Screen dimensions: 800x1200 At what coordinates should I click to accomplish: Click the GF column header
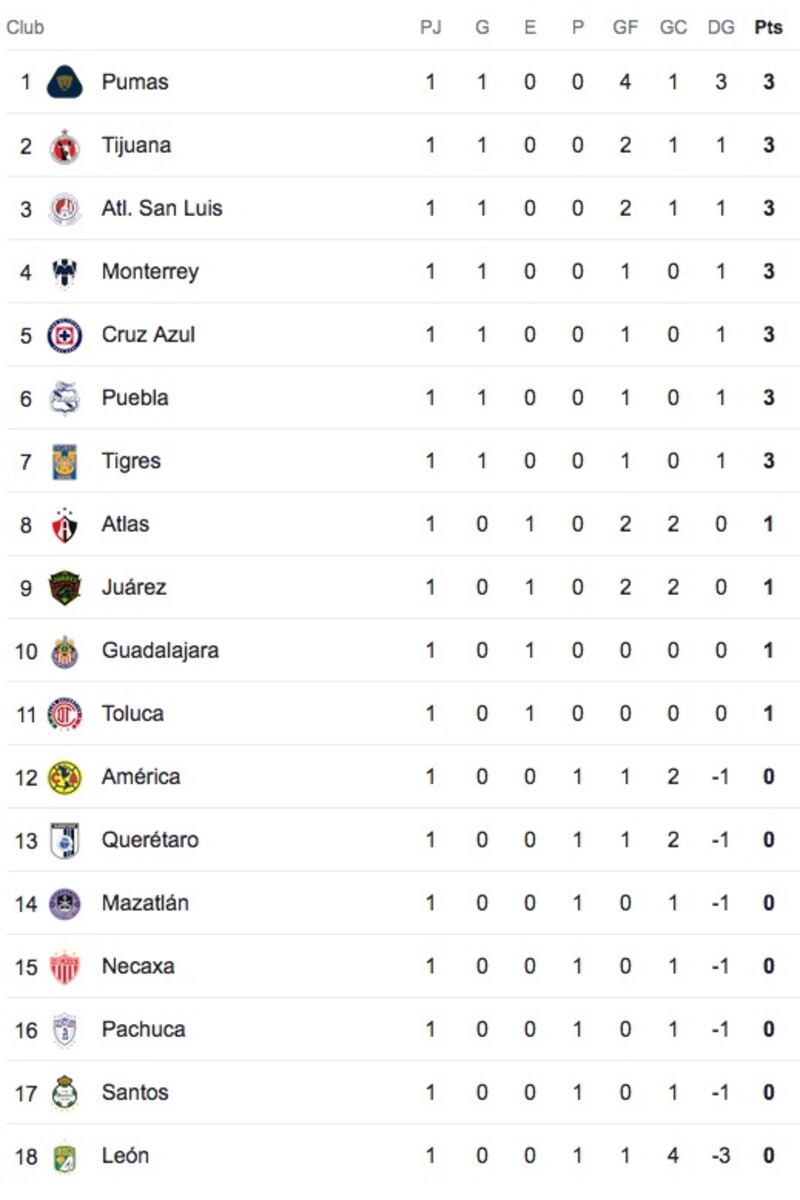pyautogui.click(x=625, y=28)
